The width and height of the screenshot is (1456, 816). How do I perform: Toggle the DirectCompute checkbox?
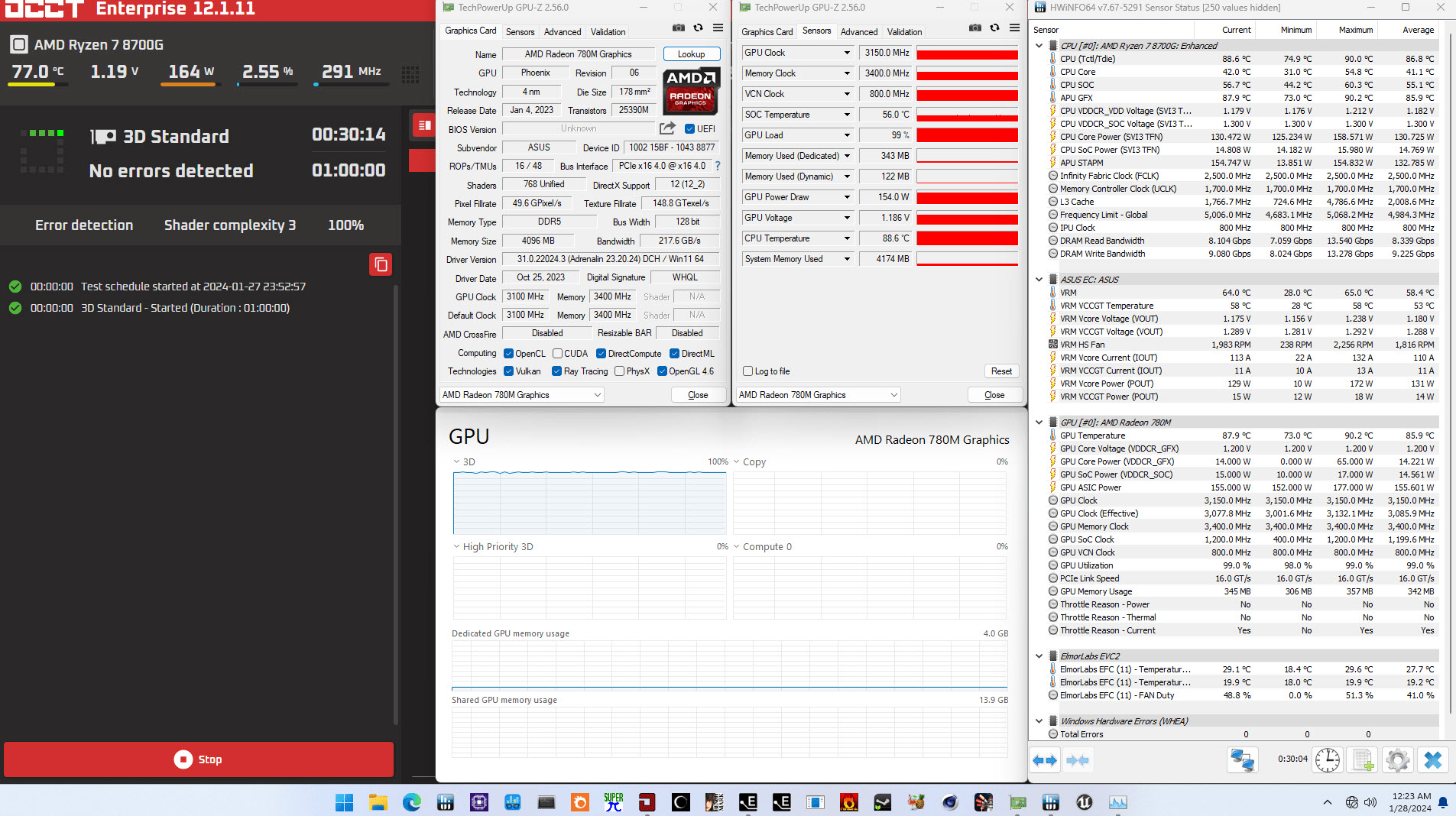602,354
